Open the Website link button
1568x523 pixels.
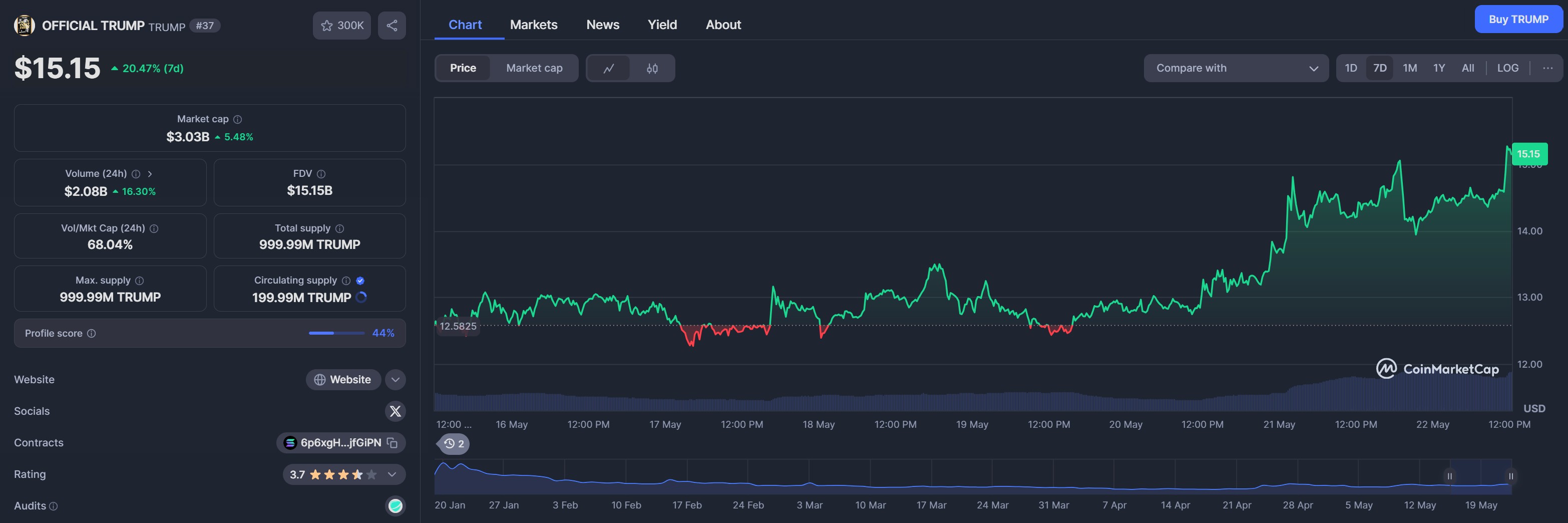pos(343,379)
